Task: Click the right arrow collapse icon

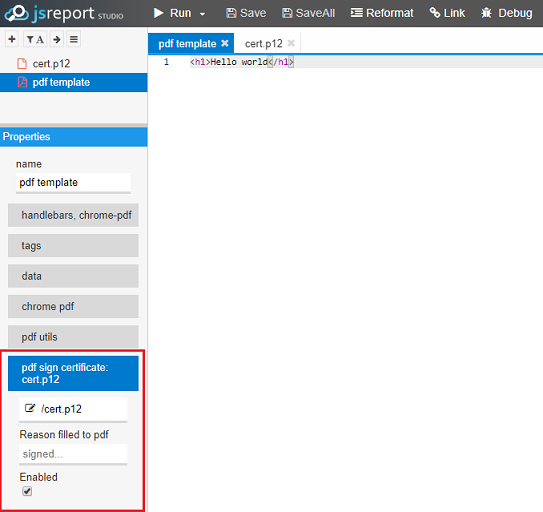Action: [x=57, y=39]
